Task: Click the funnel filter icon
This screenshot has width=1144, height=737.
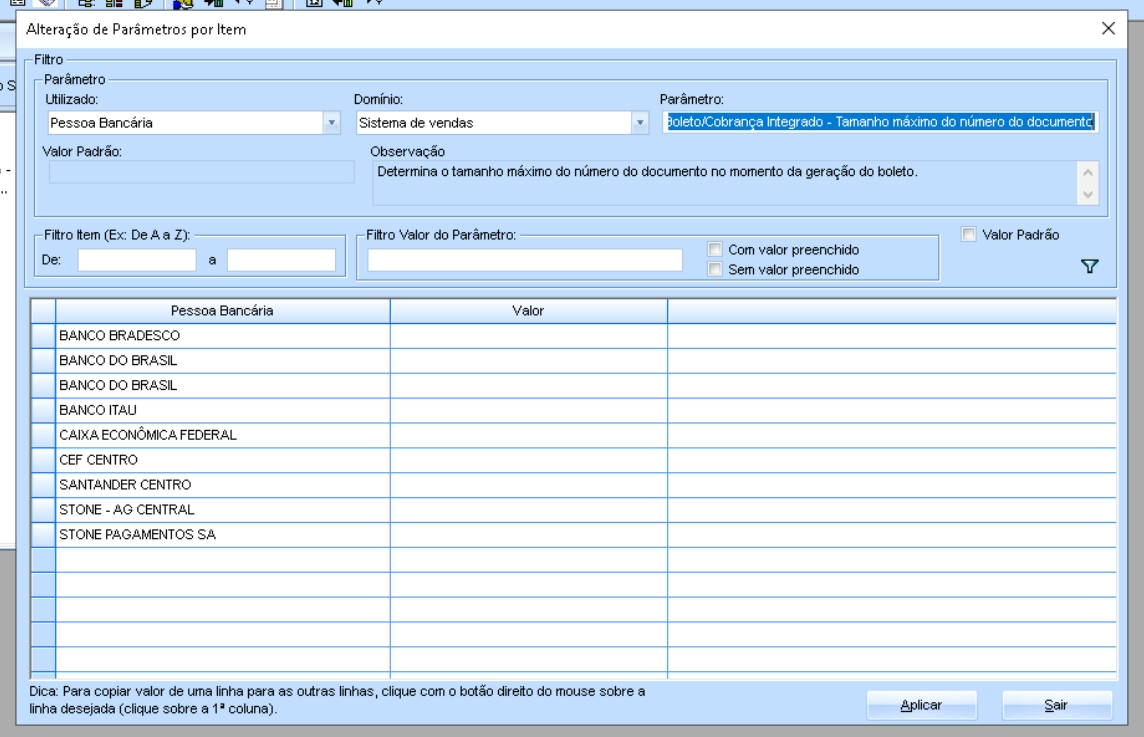Action: [1090, 266]
